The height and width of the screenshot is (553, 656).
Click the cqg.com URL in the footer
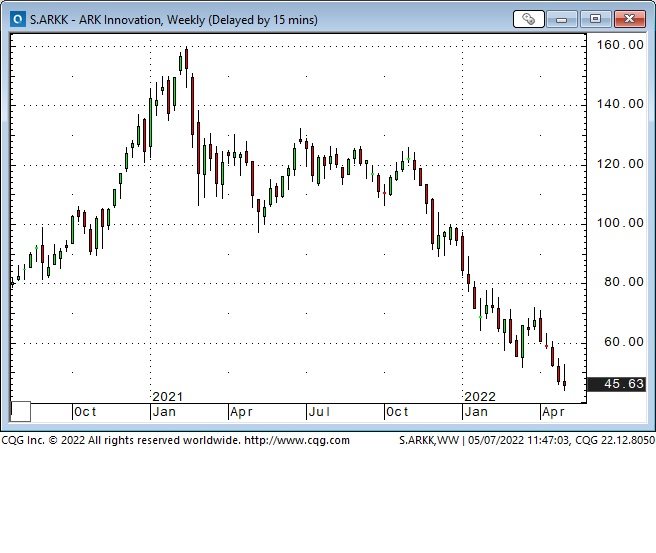(x=297, y=440)
